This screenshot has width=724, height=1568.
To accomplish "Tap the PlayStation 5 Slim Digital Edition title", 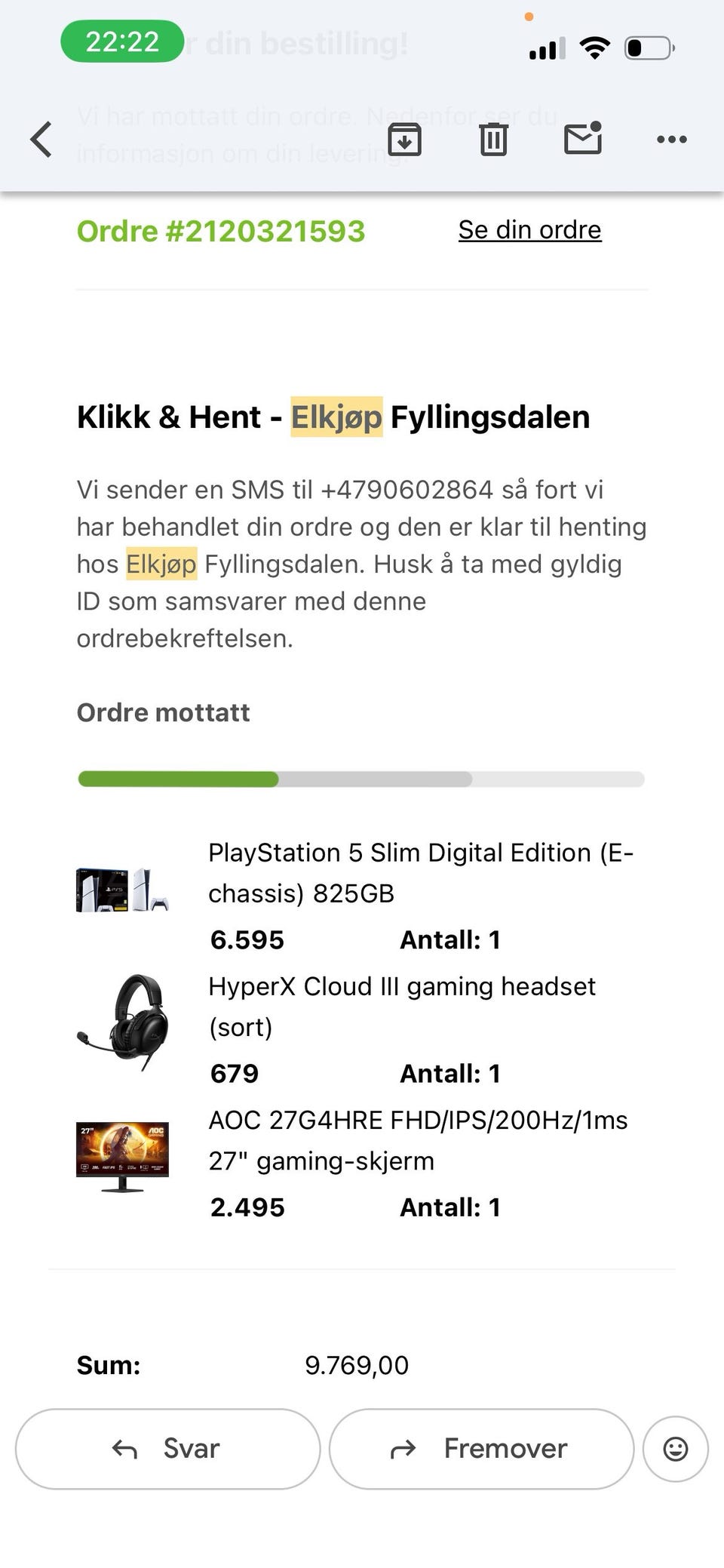I will (420, 872).
